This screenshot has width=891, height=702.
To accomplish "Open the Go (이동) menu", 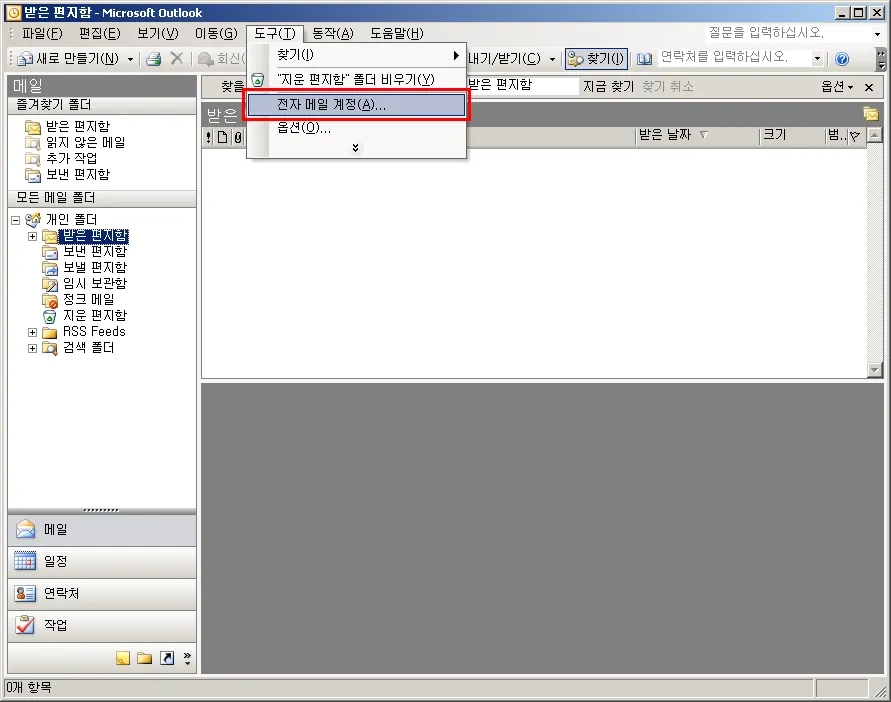I will (216, 34).
